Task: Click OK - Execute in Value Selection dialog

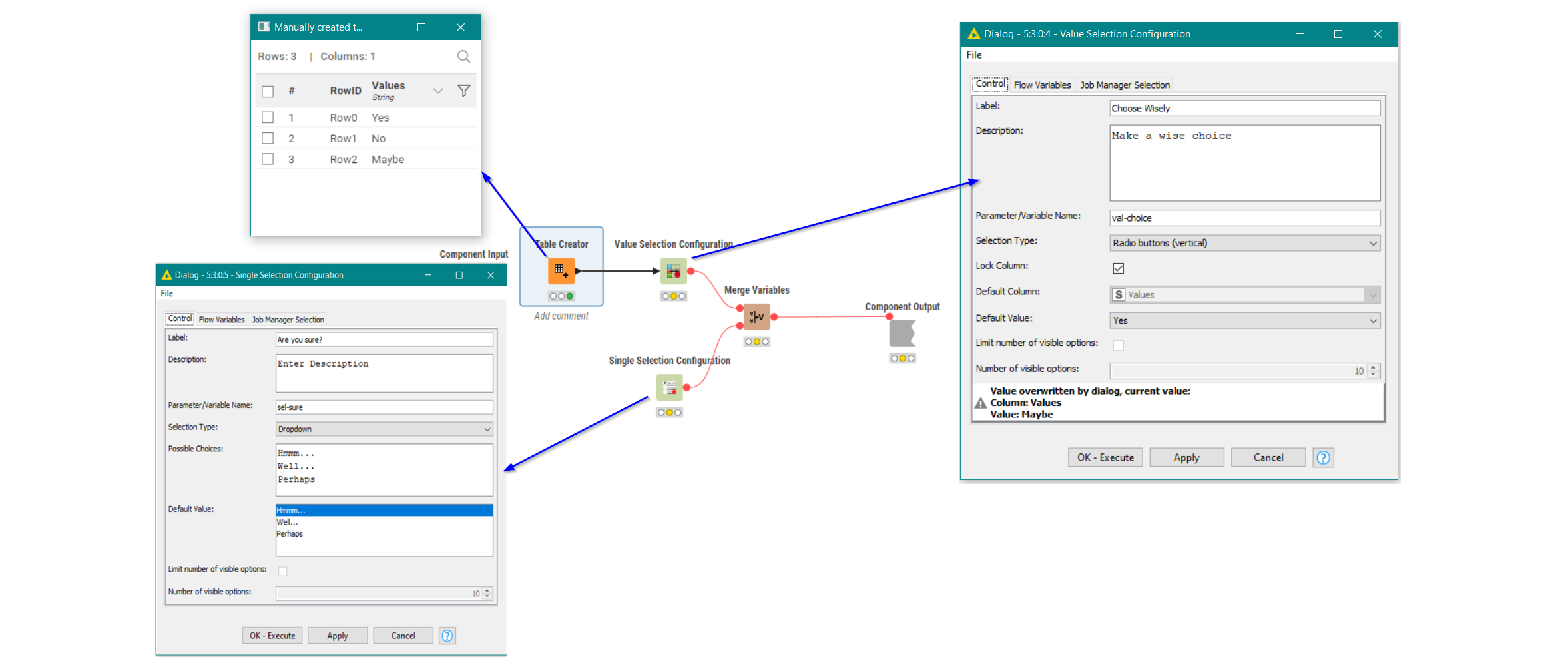Action: (1105, 457)
